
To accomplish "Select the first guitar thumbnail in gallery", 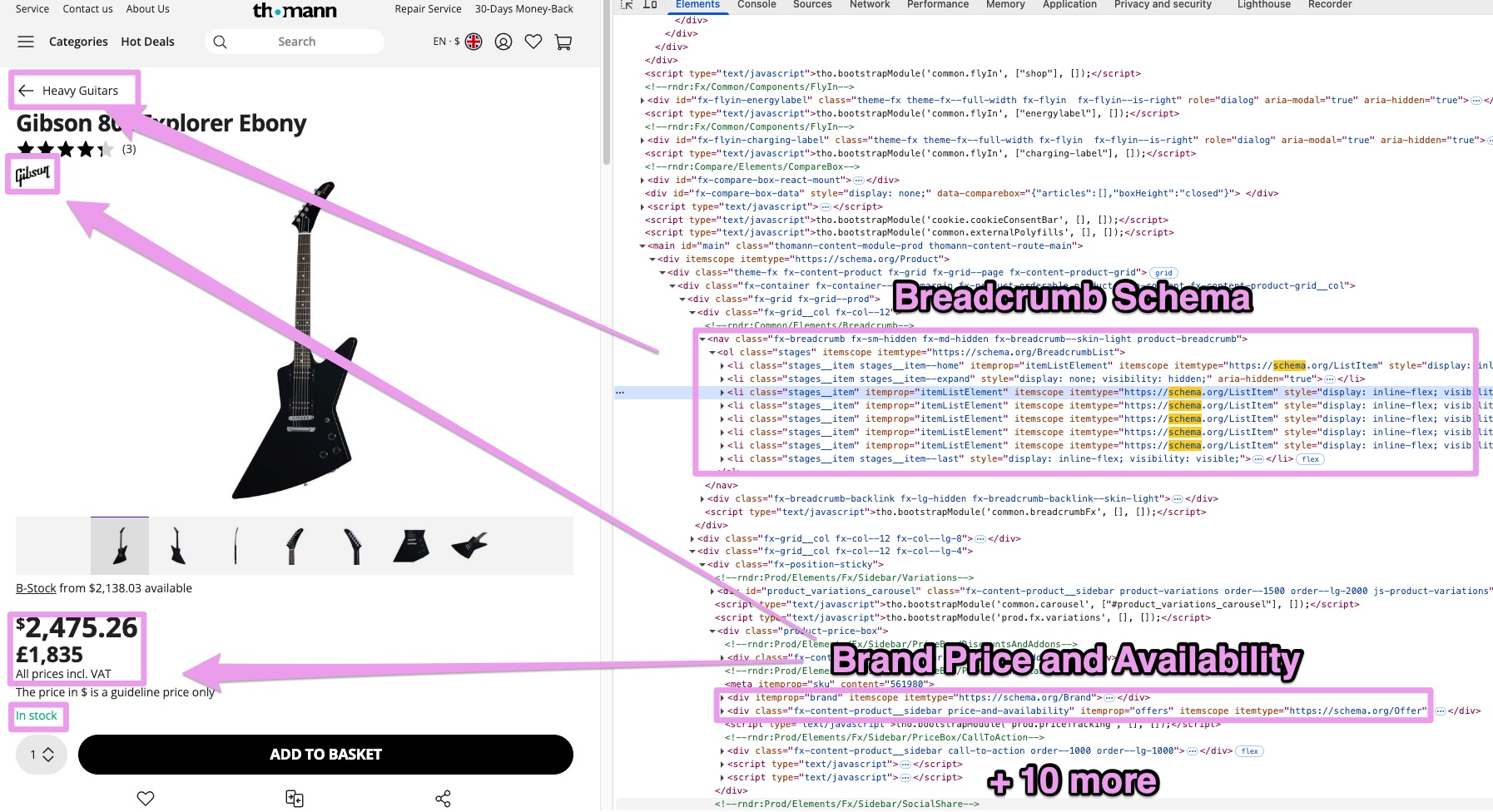I will (120, 546).
